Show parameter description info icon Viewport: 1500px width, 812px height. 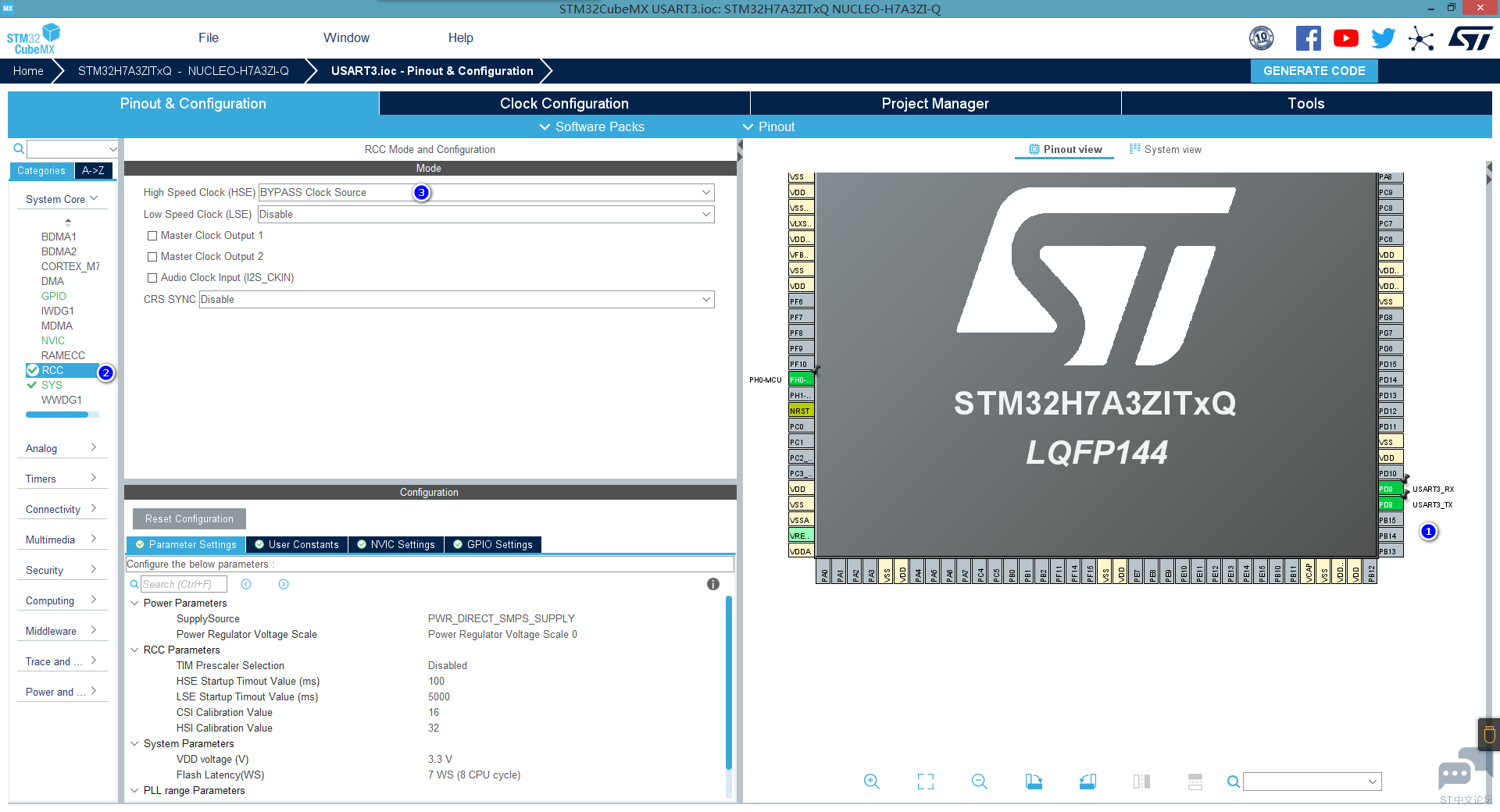coord(713,584)
